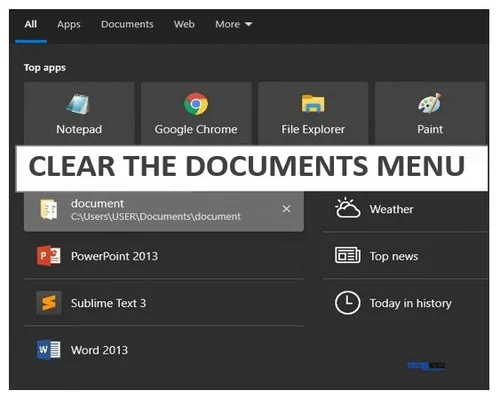500x400 pixels.
Task: Open the recent document path entry
Action: (x=164, y=210)
